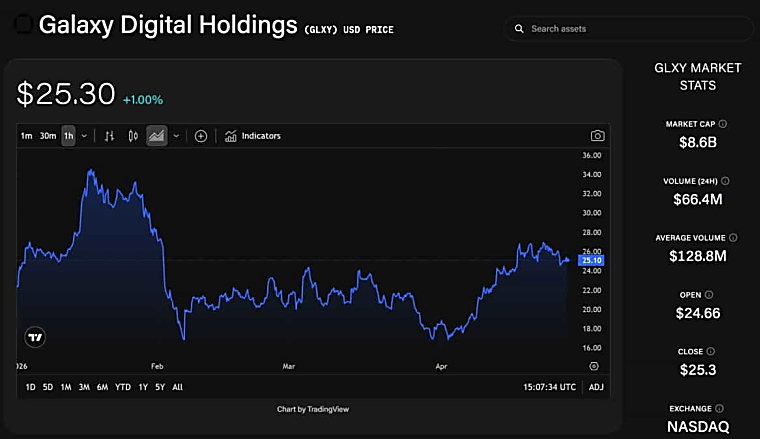
Task: Click Volume (24H) info icon
Action: coord(725,181)
